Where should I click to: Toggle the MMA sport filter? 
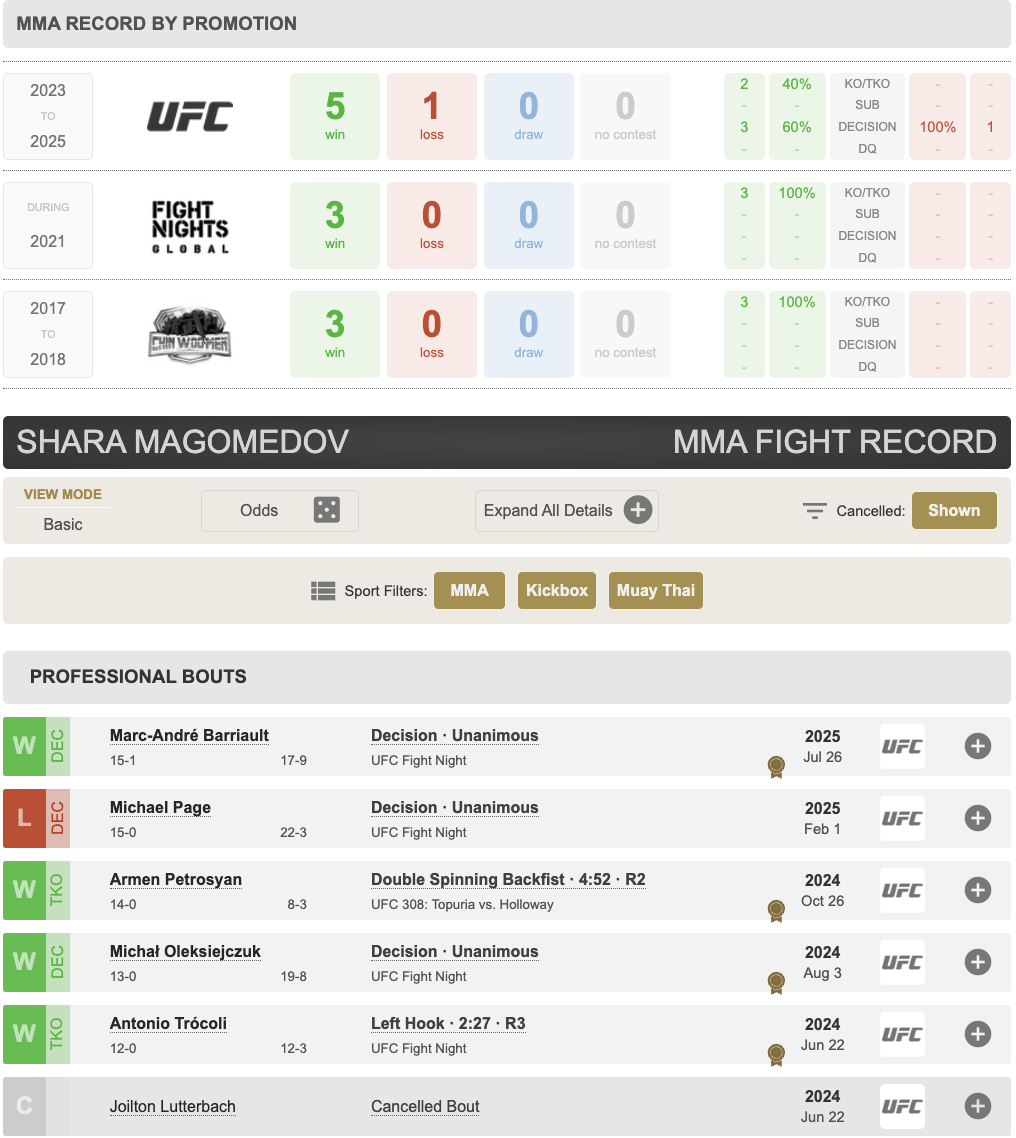point(470,590)
